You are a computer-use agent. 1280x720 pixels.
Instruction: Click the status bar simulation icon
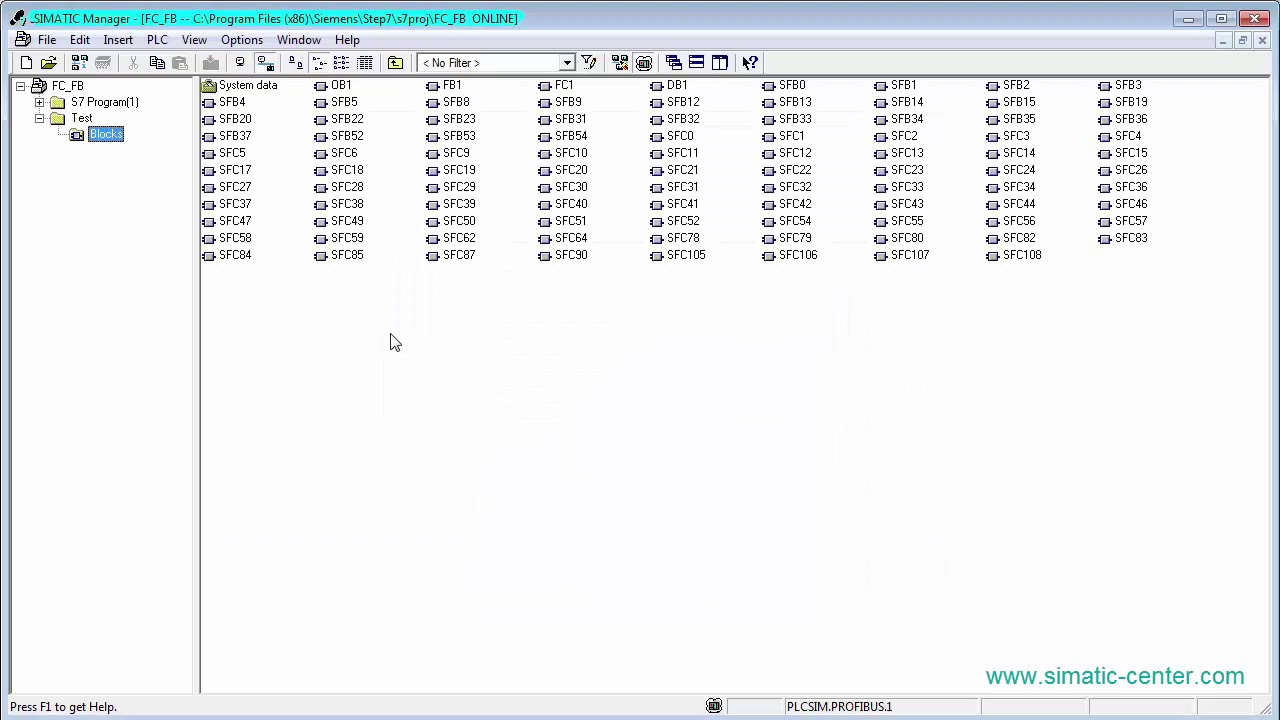point(714,707)
